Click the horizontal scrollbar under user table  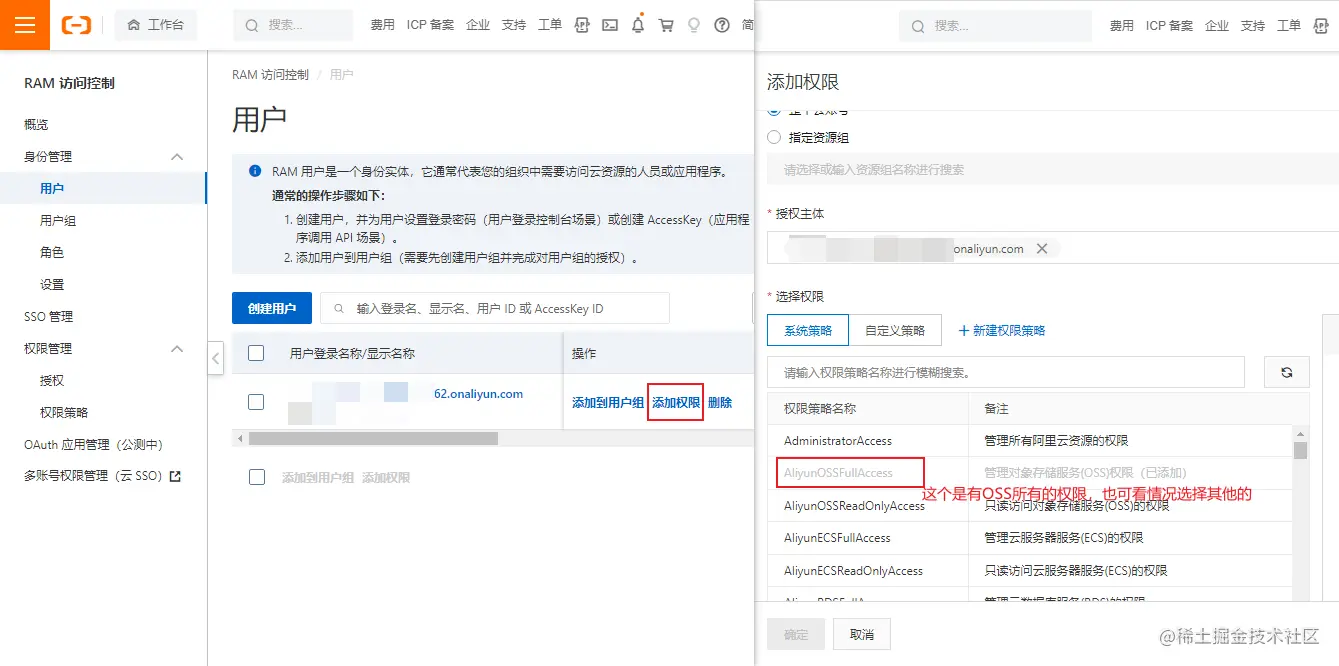coord(373,438)
